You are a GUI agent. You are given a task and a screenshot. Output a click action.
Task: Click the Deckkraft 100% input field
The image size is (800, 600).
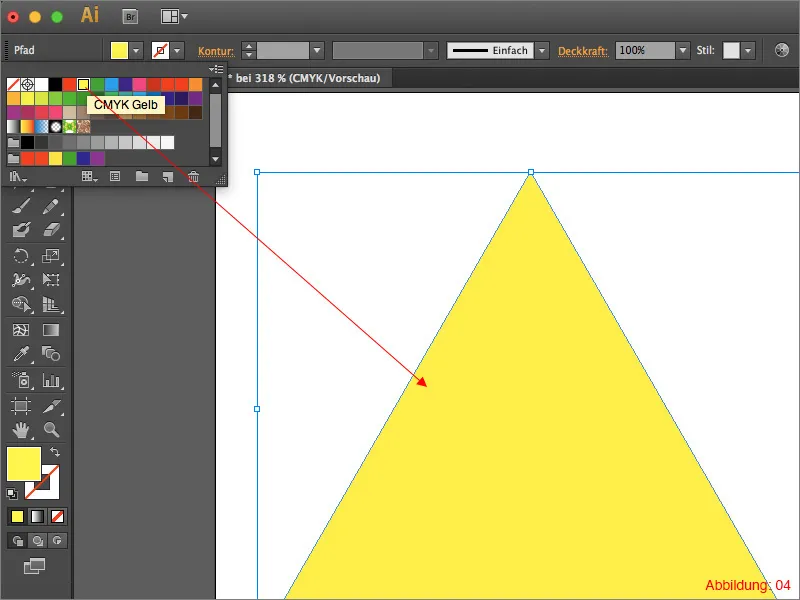pyautogui.click(x=645, y=51)
